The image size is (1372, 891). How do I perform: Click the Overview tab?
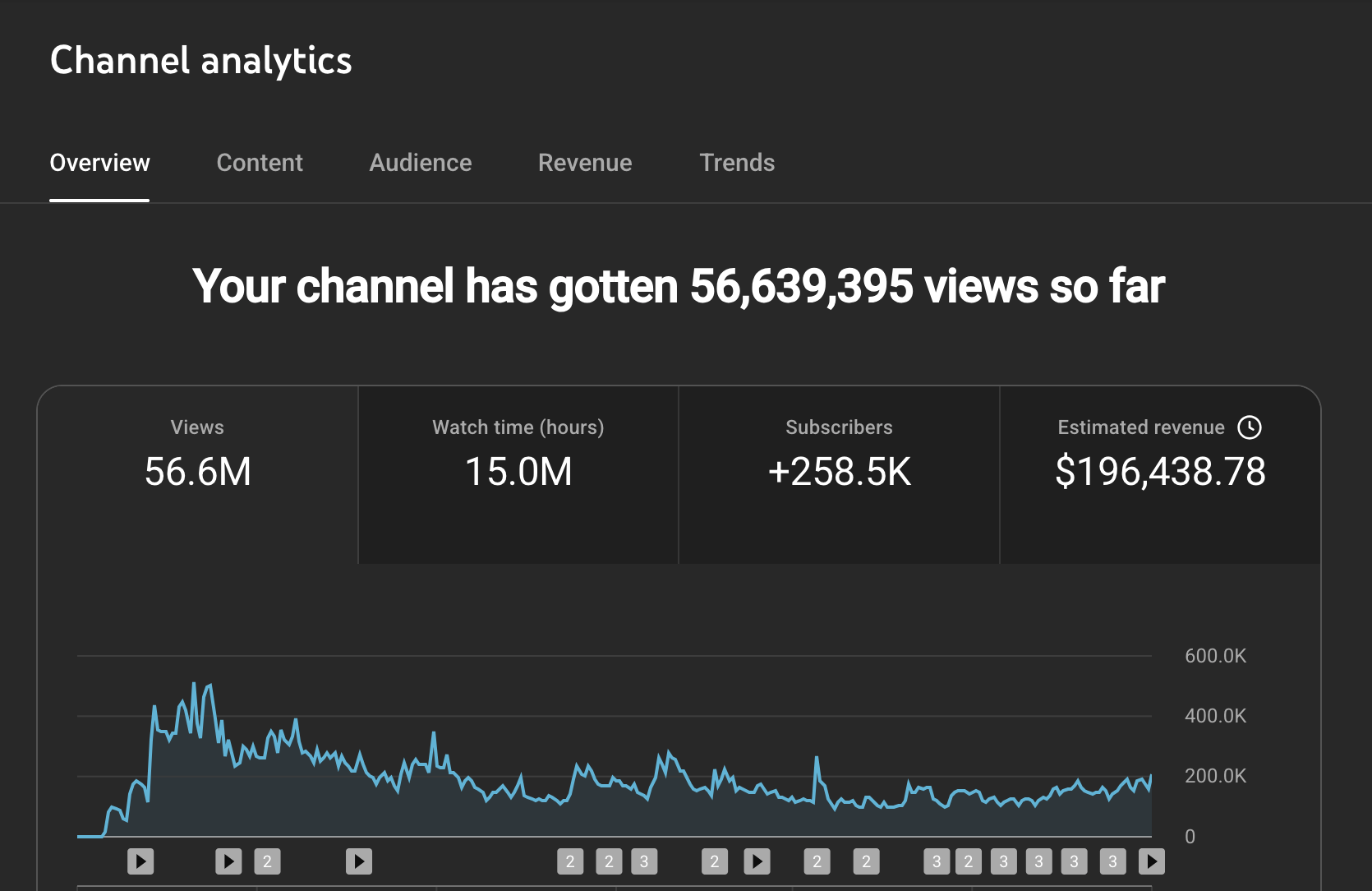point(99,163)
